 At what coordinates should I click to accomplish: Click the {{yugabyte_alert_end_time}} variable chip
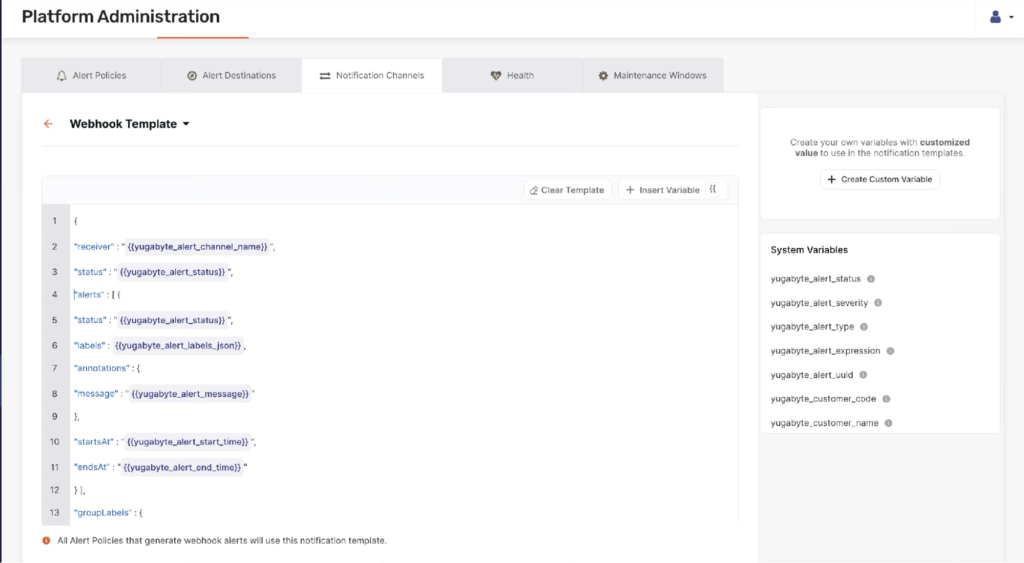click(182, 468)
